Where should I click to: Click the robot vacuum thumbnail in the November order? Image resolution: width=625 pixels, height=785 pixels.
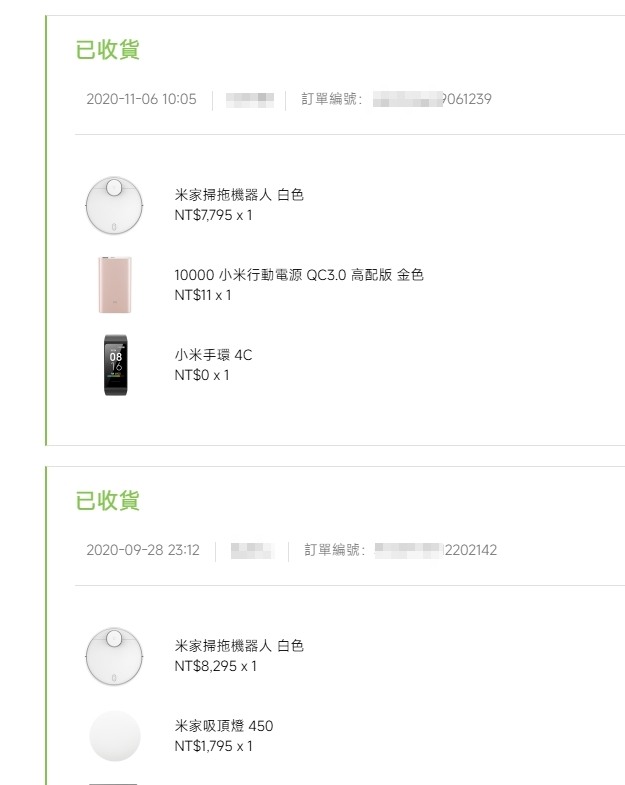click(x=113, y=205)
